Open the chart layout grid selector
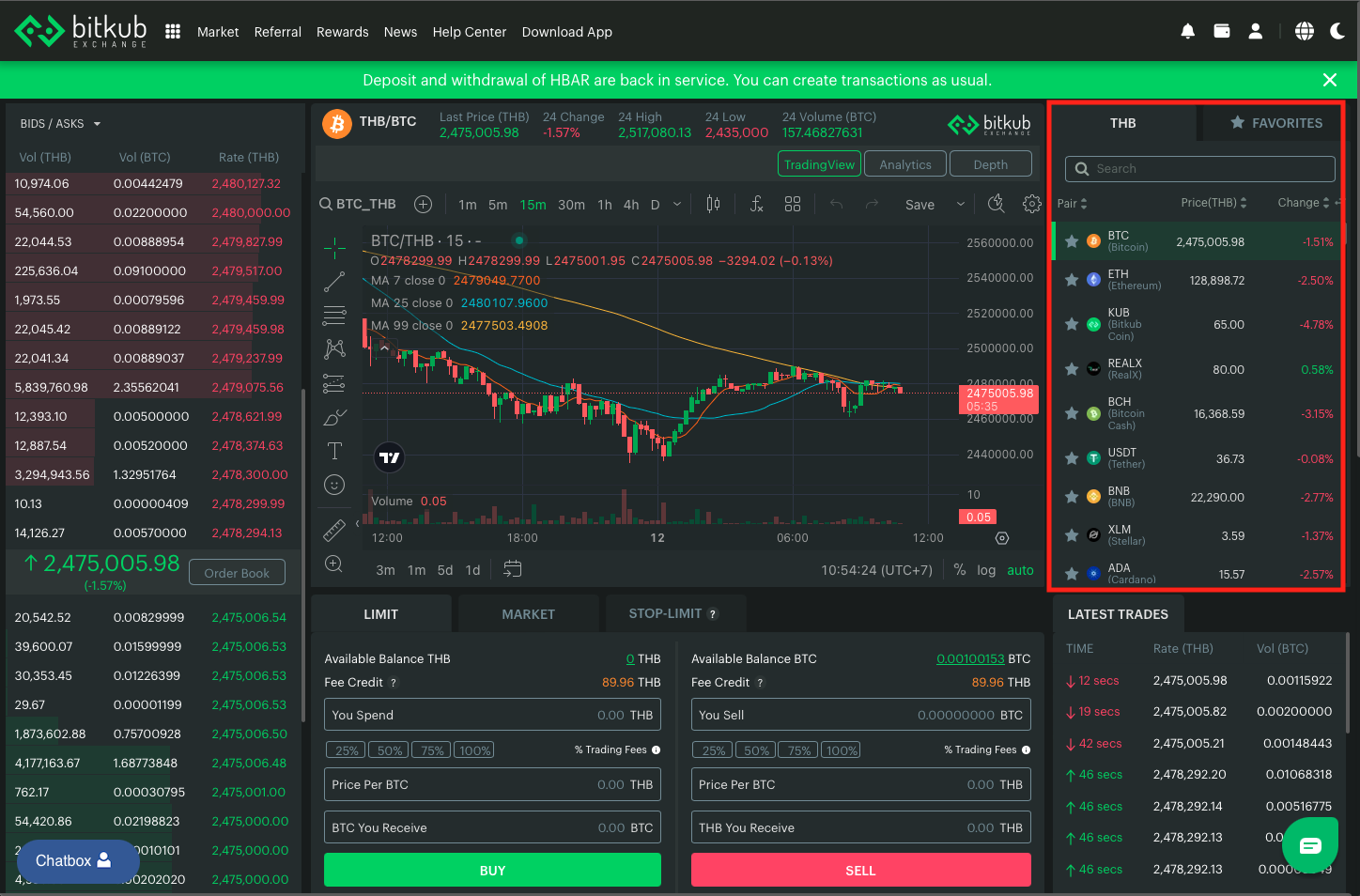Image resolution: width=1360 pixels, height=896 pixels. (x=793, y=204)
